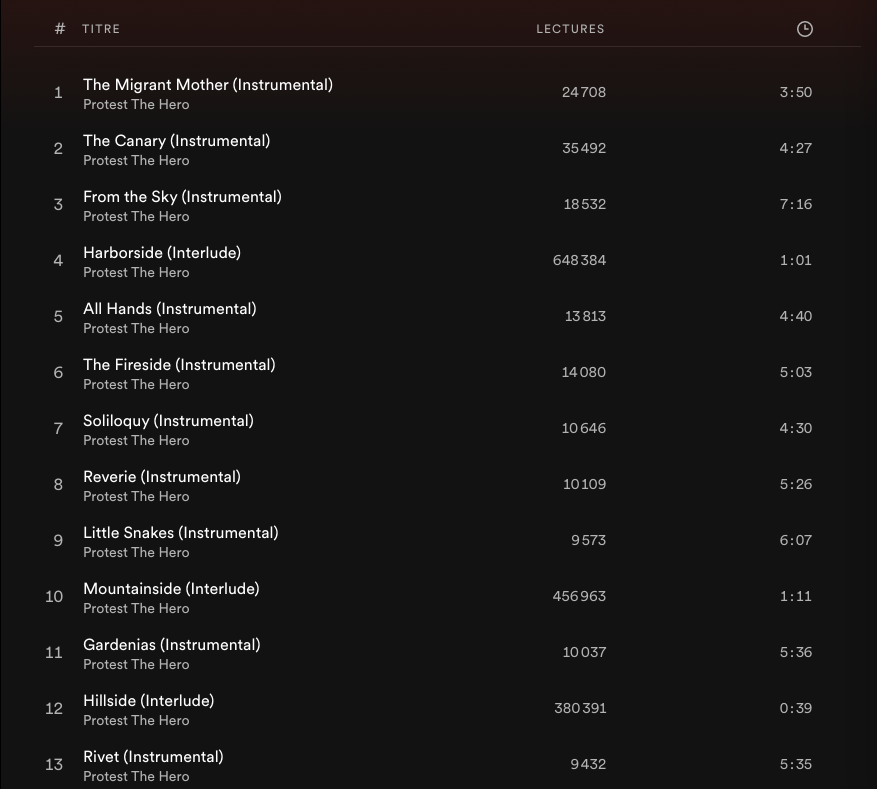Image resolution: width=877 pixels, height=789 pixels.
Task: Choose Hillside (Interlude) track
Action: 148,701
